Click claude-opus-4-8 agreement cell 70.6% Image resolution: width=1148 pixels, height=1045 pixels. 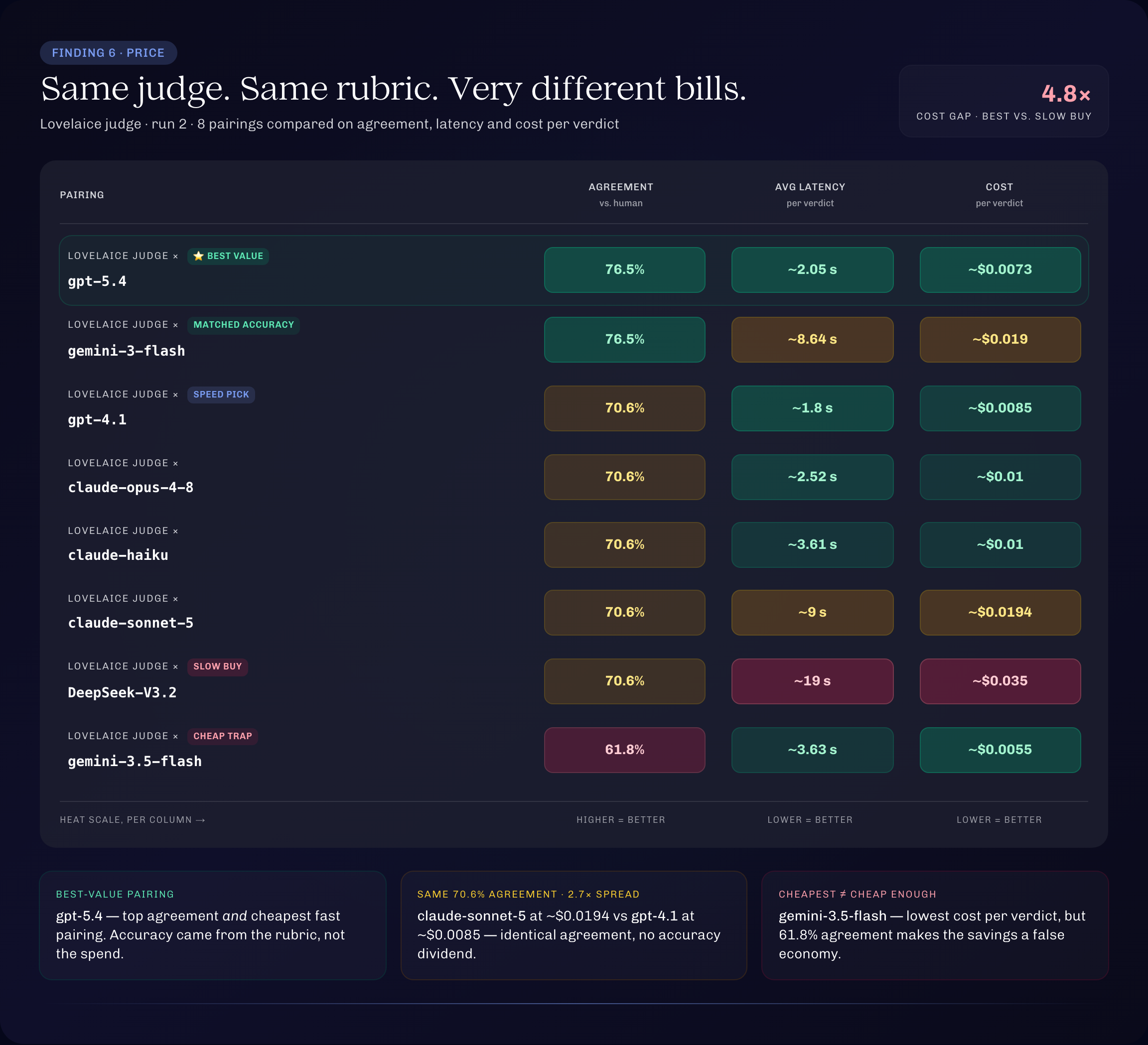click(x=625, y=477)
